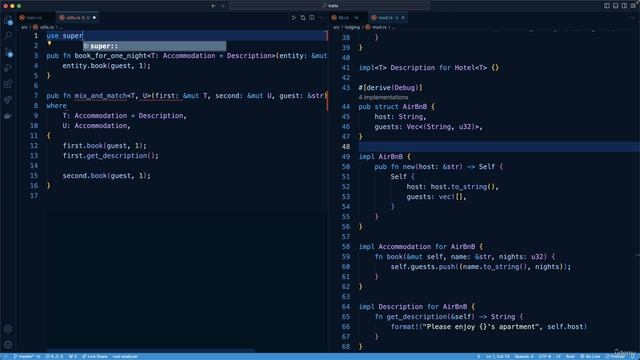Go forward with the navigation forward arrow

pos(223,6)
